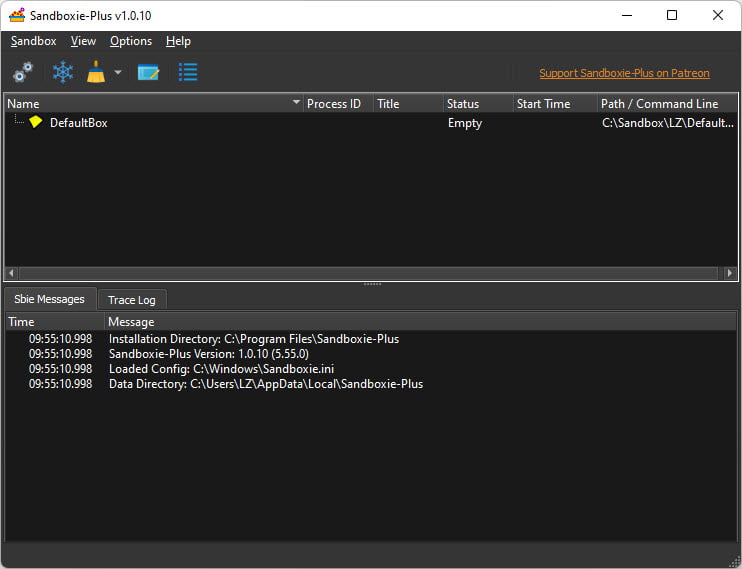Image resolution: width=742 pixels, height=569 pixels.
Task: Click the Sandboxie-Plus app logo in title bar
Action: [x=17, y=15]
